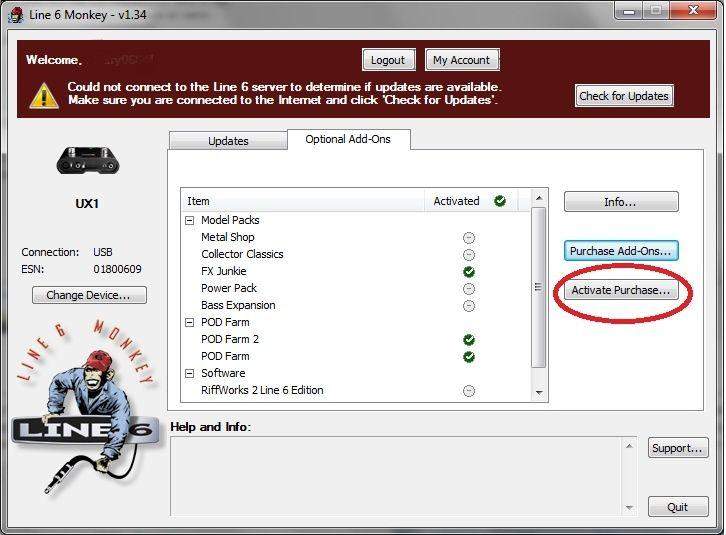Click POD Farm 2 activated green check
Screen dimensions: 726x535
pyautogui.click(x=469, y=340)
